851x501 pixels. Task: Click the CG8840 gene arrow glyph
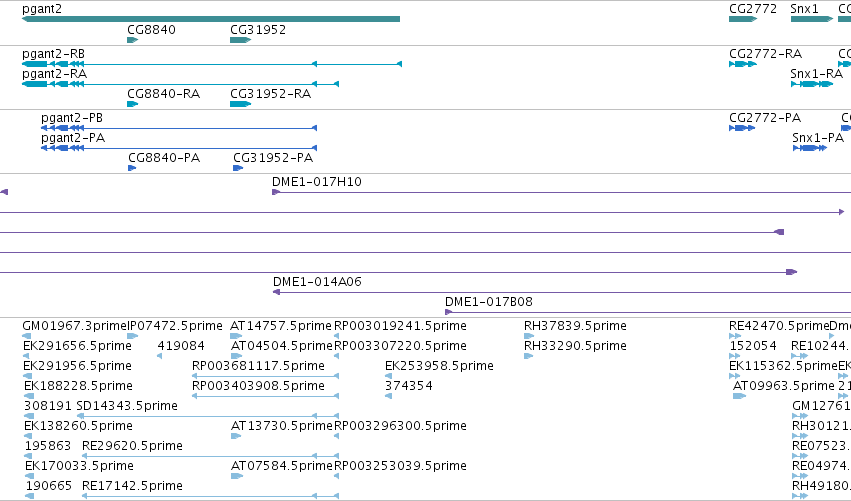click(132, 40)
